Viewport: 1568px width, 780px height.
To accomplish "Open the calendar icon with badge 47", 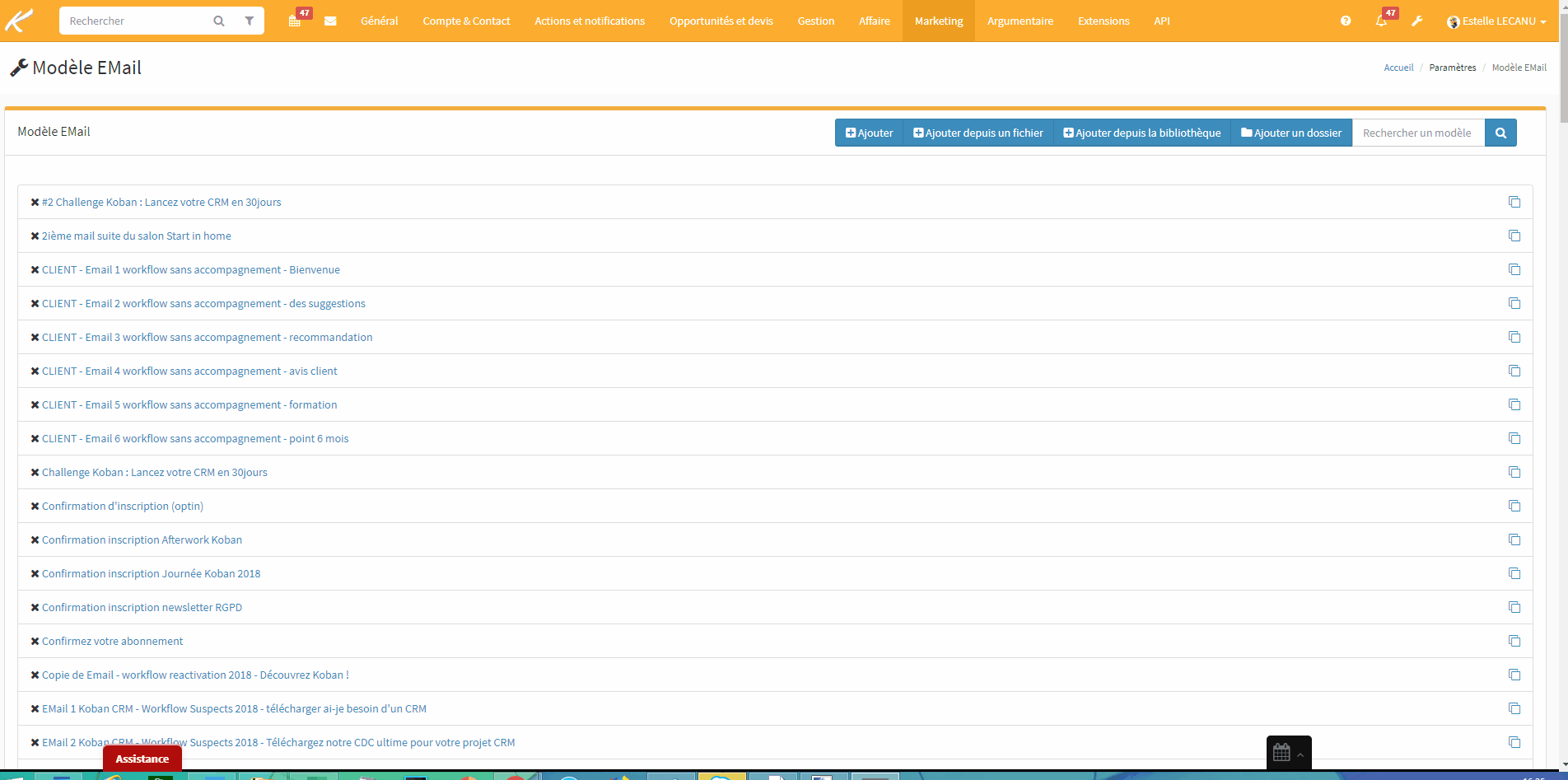I will pyautogui.click(x=295, y=21).
